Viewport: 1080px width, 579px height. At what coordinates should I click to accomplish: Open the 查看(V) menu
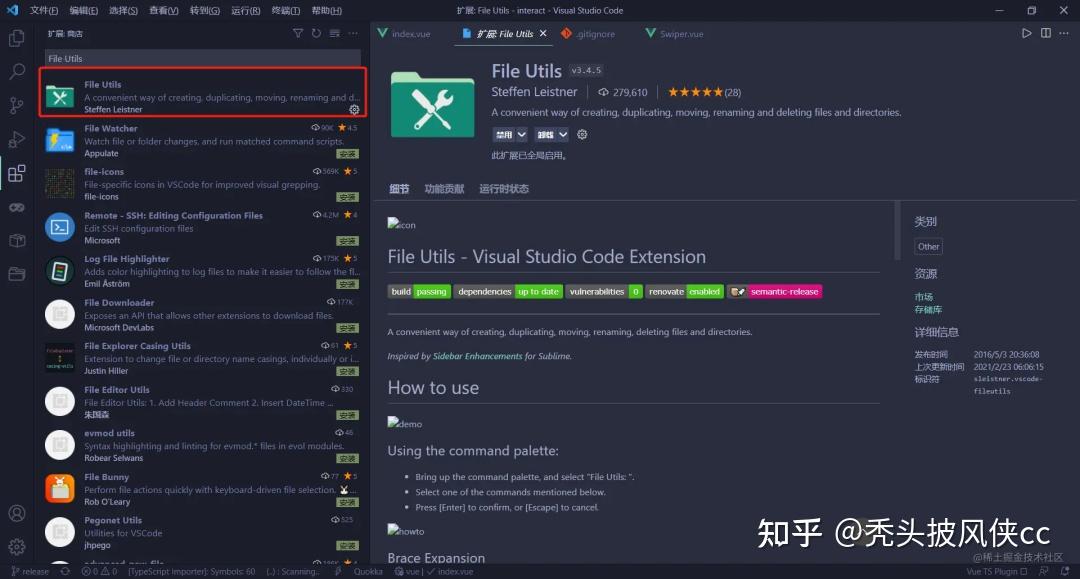click(x=163, y=10)
